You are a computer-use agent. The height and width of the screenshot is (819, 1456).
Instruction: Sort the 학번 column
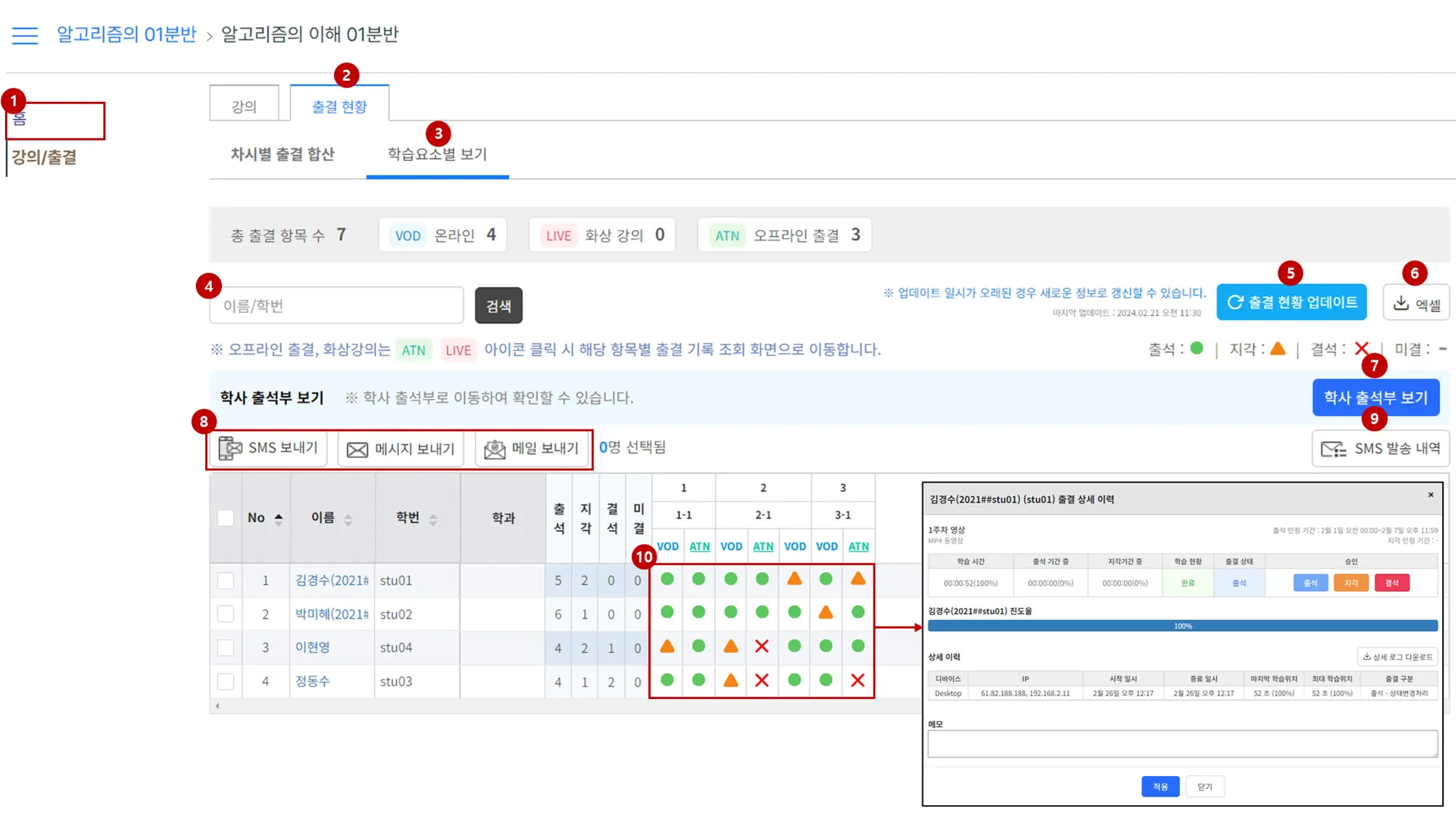pyautogui.click(x=433, y=519)
